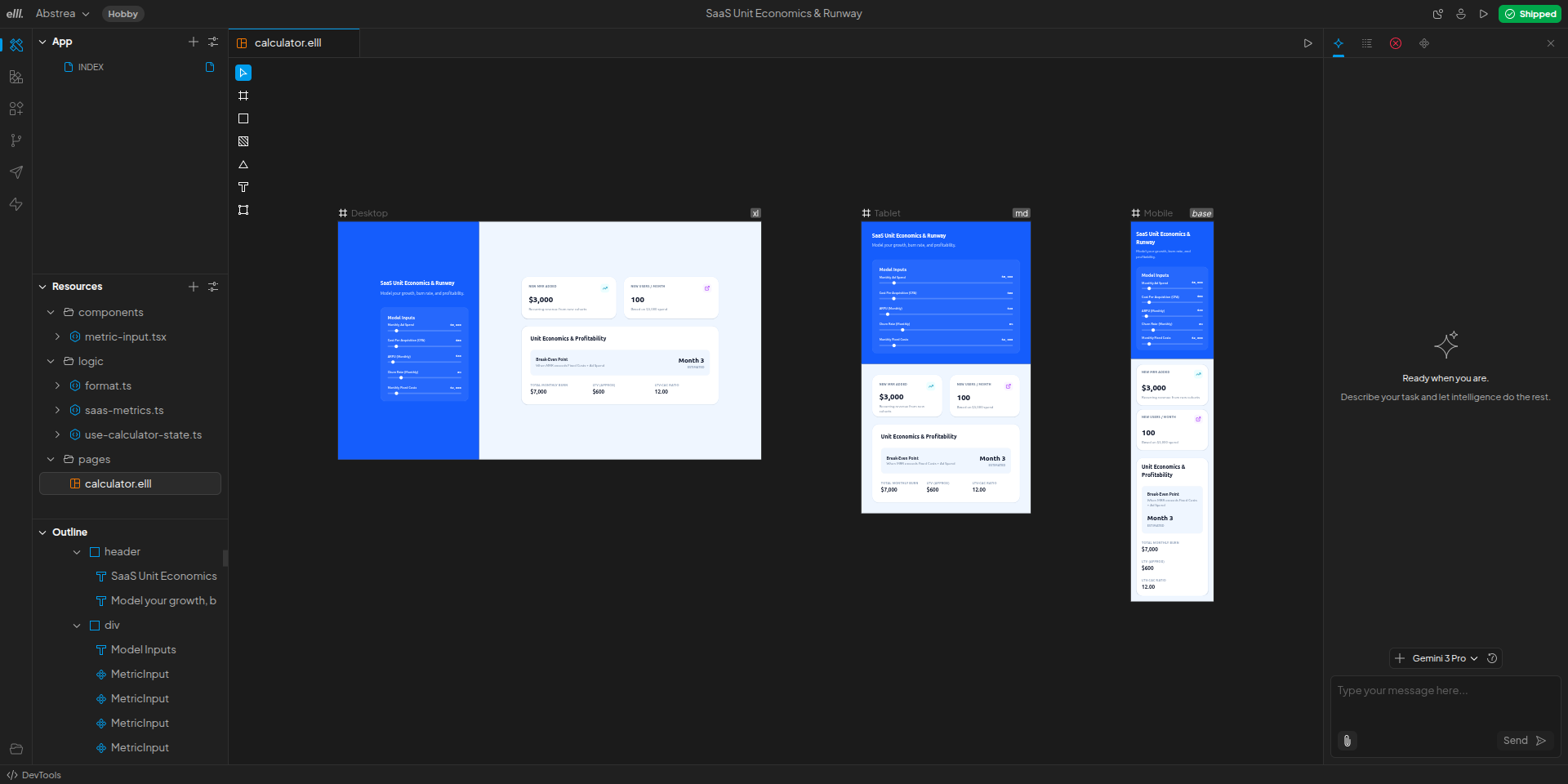Open the Gemini 3 Pro model dropdown
1568x784 pixels.
coord(1445,658)
